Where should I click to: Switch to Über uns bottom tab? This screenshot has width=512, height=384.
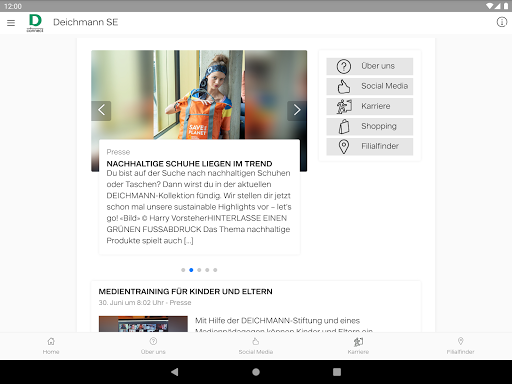pyautogui.click(x=153, y=346)
